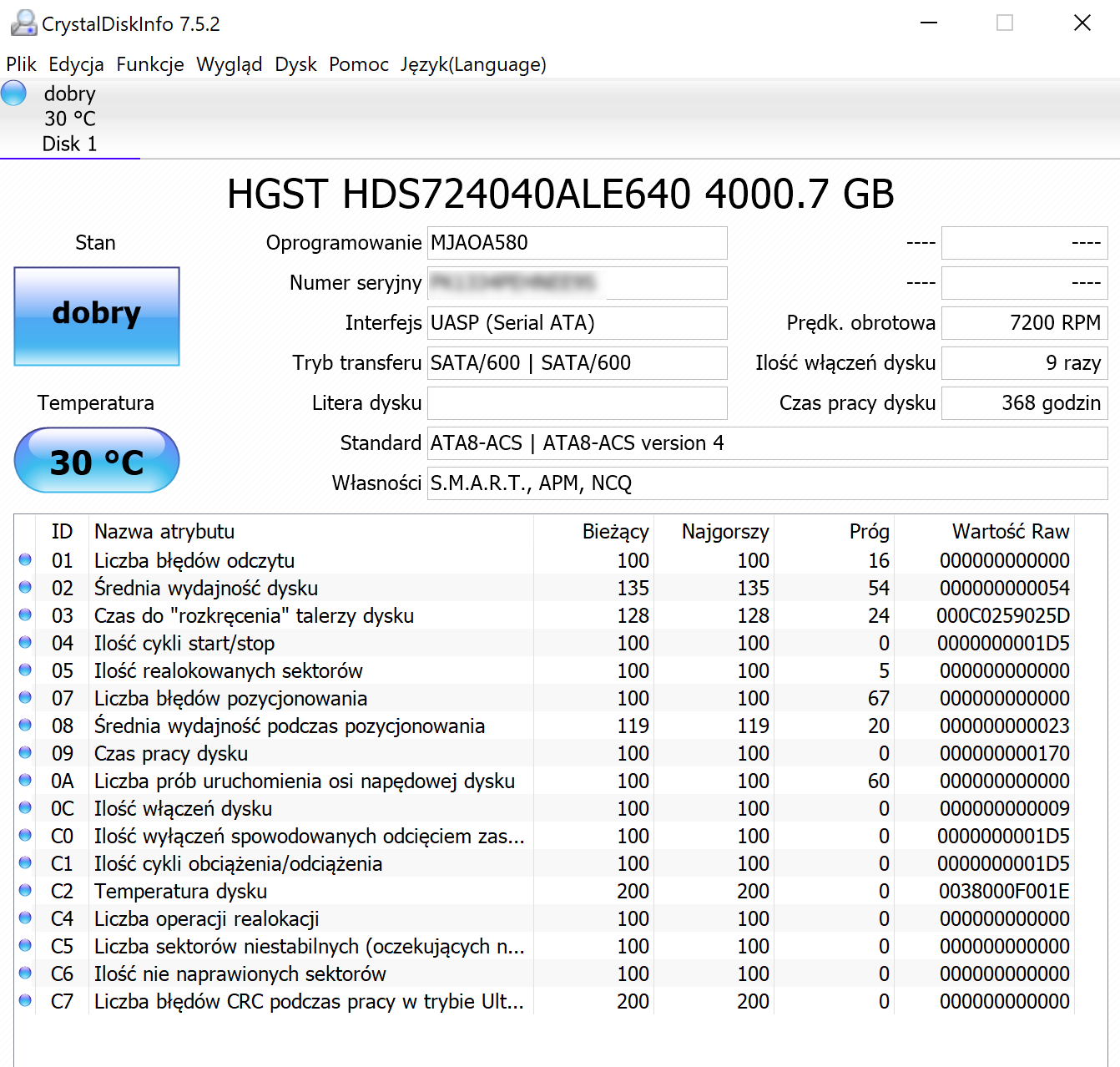
Task: Click the 'Próg' column header
Action: click(x=834, y=532)
